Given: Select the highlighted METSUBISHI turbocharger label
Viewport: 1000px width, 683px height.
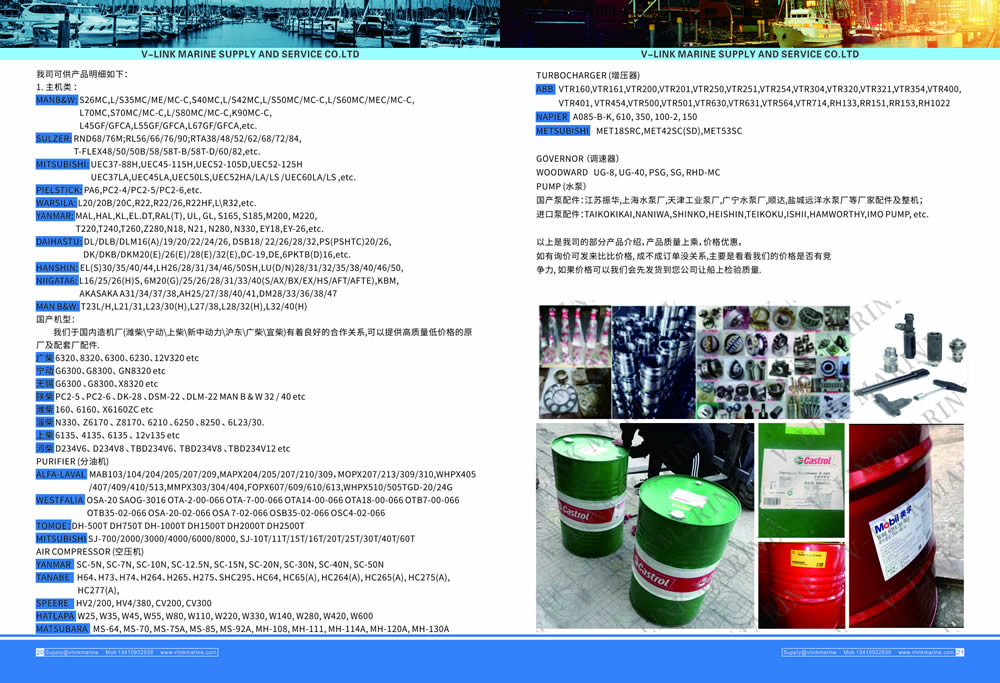Looking at the screenshot, I should click(x=563, y=131).
